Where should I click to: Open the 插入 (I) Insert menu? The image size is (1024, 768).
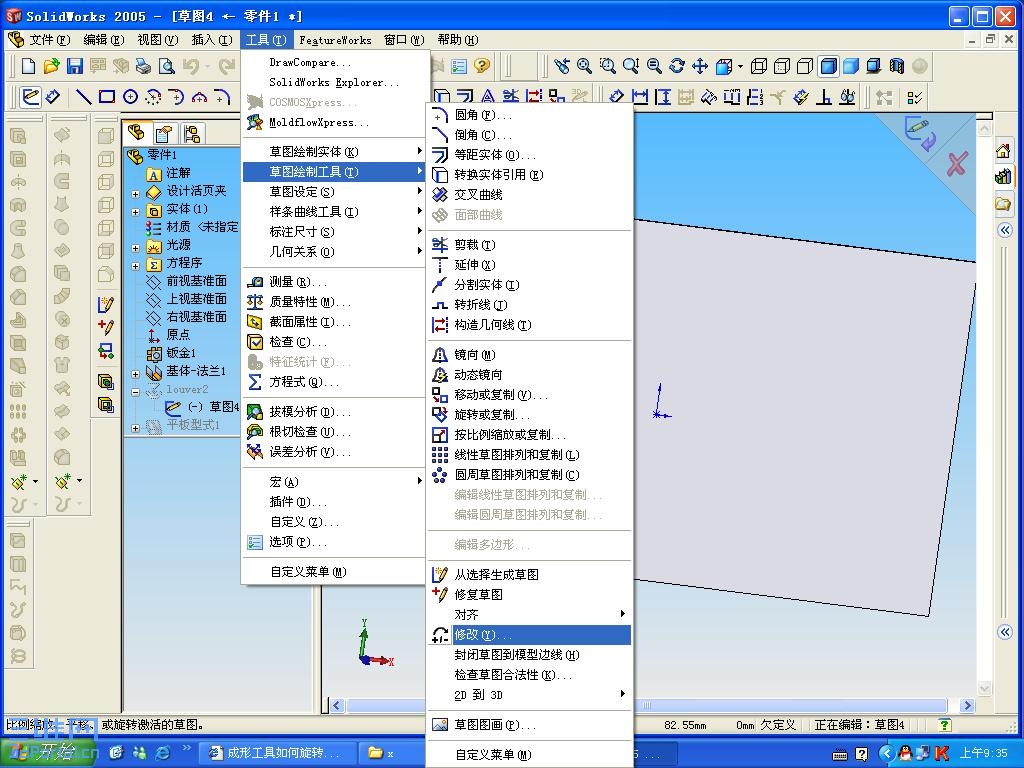212,40
